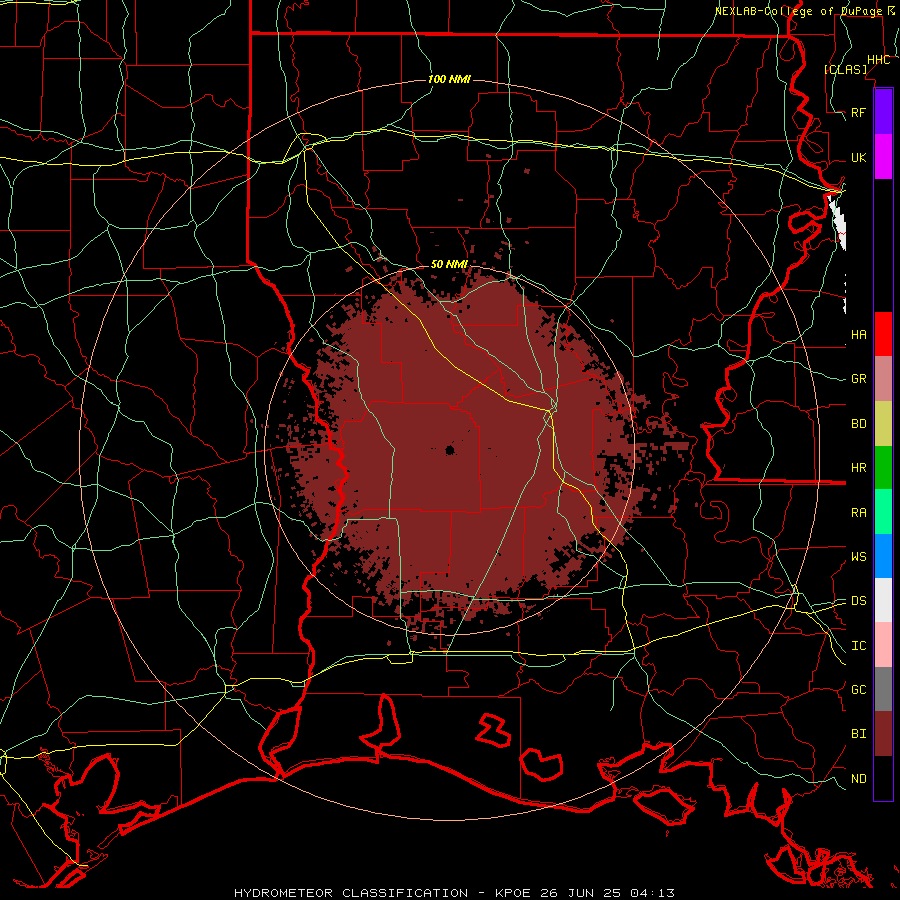Click the GR salmon legend swatch

[883, 379]
